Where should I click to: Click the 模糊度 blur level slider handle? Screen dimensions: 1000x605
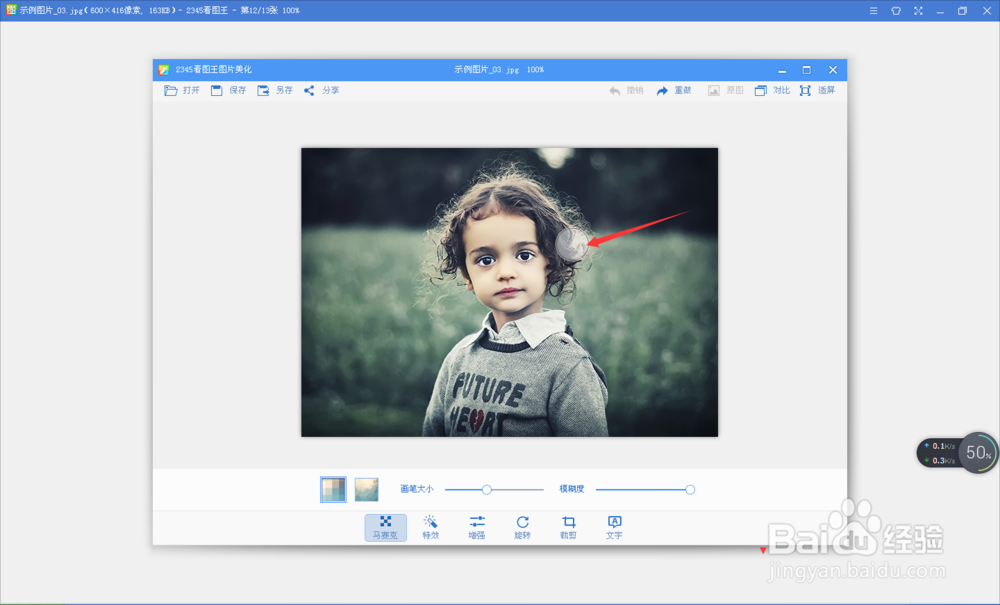690,490
